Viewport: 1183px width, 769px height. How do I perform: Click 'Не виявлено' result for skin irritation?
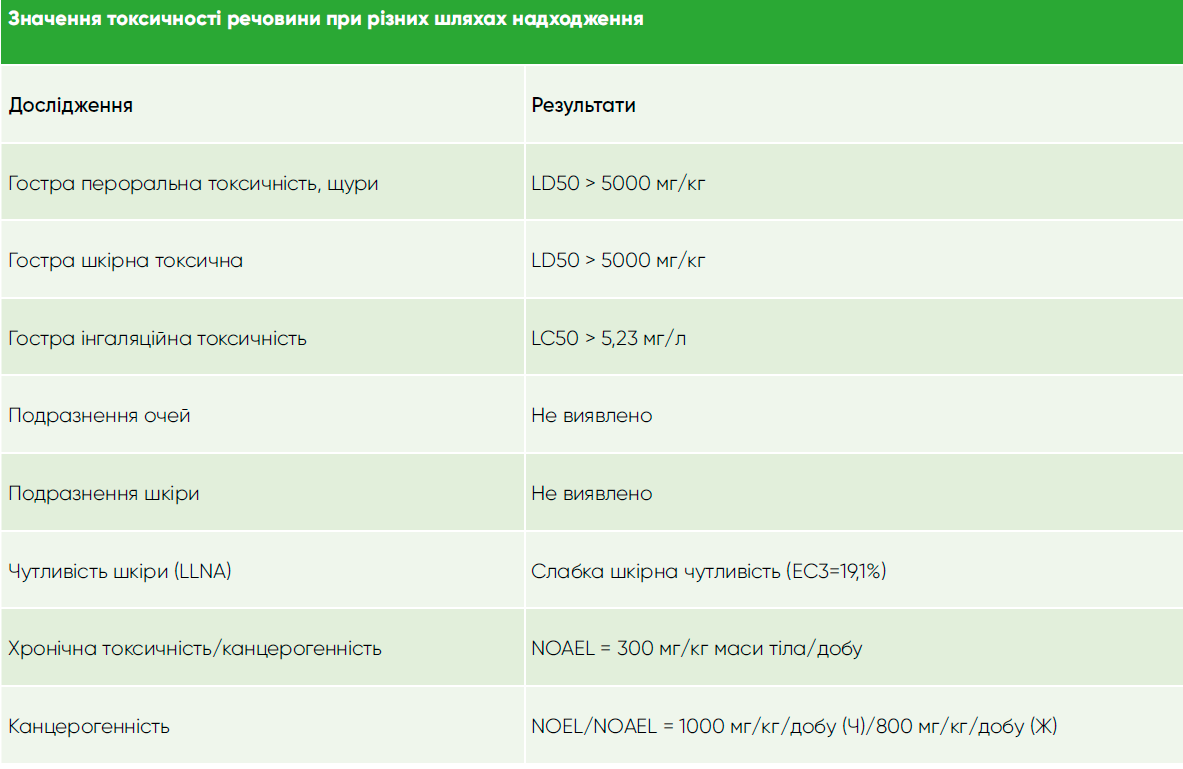pyautogui.click(x=592, y=494)
